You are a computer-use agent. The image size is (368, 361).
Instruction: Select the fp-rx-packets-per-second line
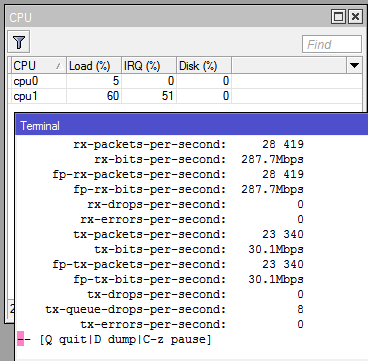pyautogui.click(x=178, y=174)
